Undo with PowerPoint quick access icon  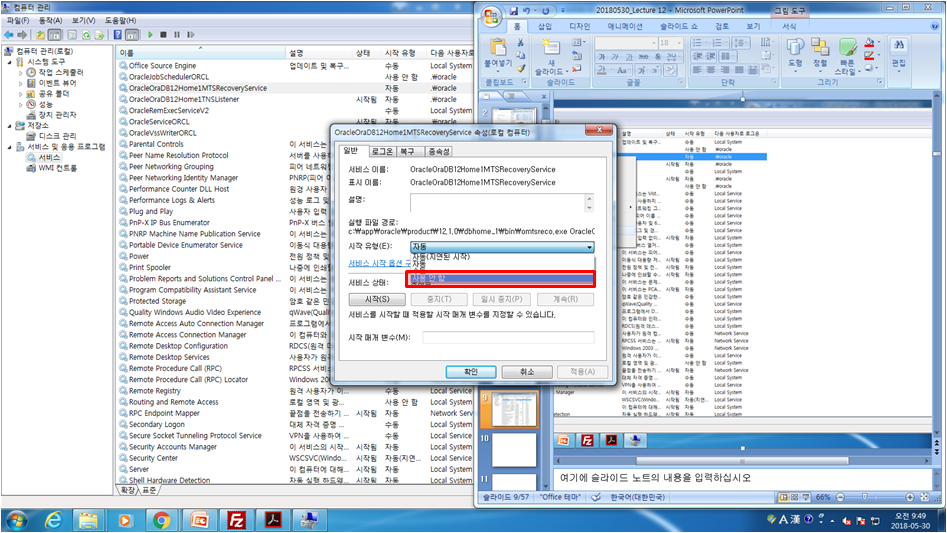[x=527, y=11]
